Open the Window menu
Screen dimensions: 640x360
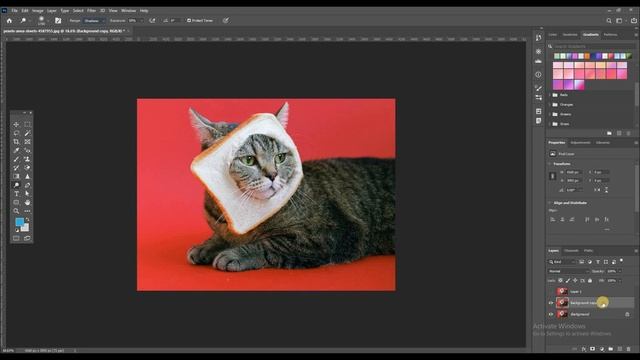pos(129,11)
